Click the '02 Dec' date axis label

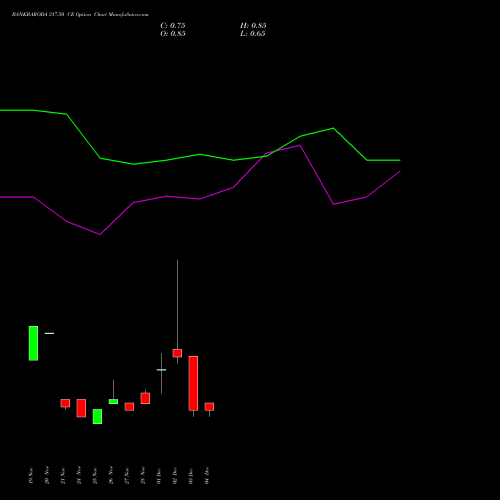[x=175, y=475]
